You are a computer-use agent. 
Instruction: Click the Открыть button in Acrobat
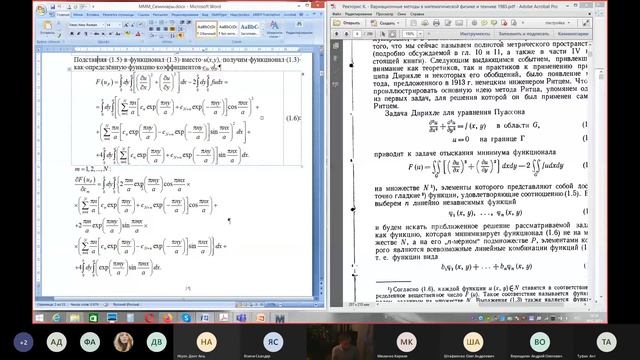click(347, 23)
